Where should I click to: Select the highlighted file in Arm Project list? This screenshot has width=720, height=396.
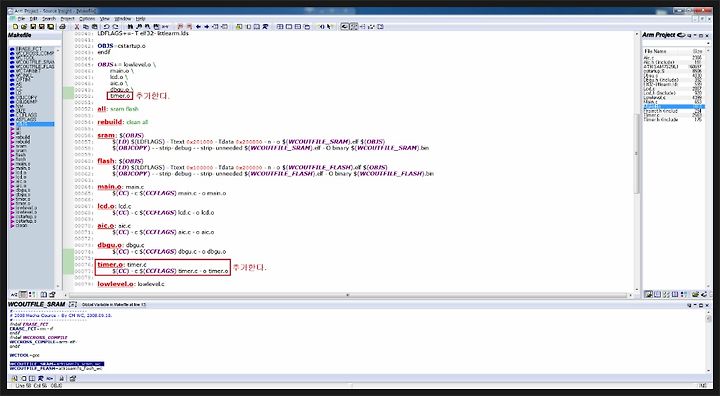tap(673, 106)
